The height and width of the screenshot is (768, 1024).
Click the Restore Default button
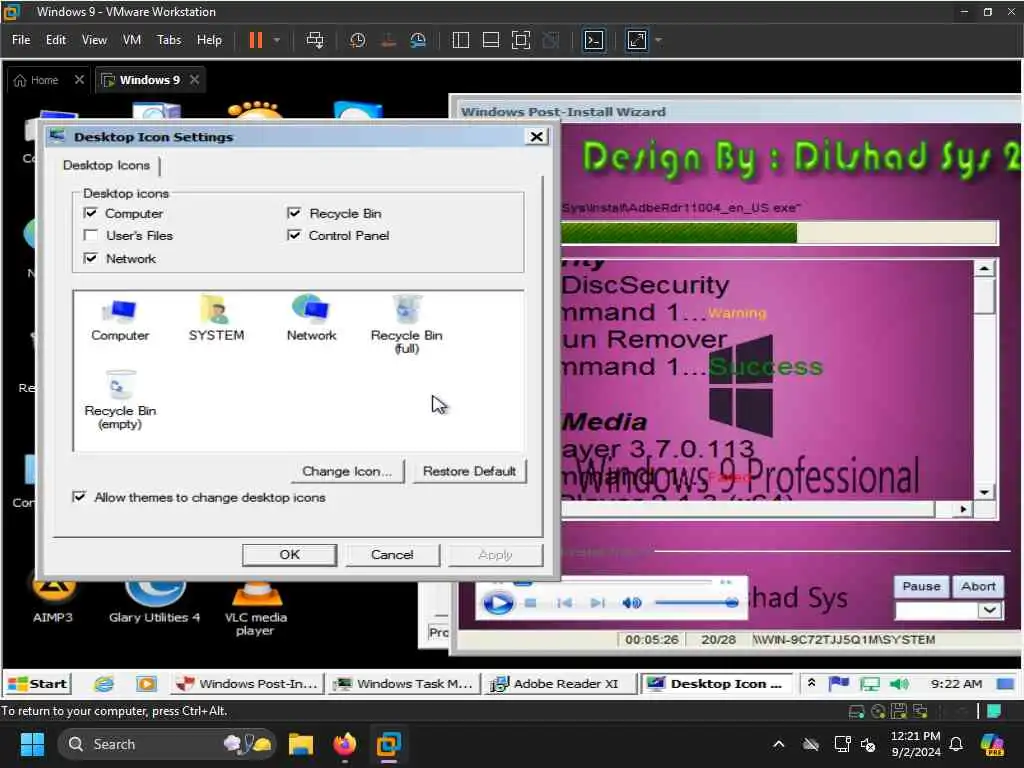tap(470, 471)
